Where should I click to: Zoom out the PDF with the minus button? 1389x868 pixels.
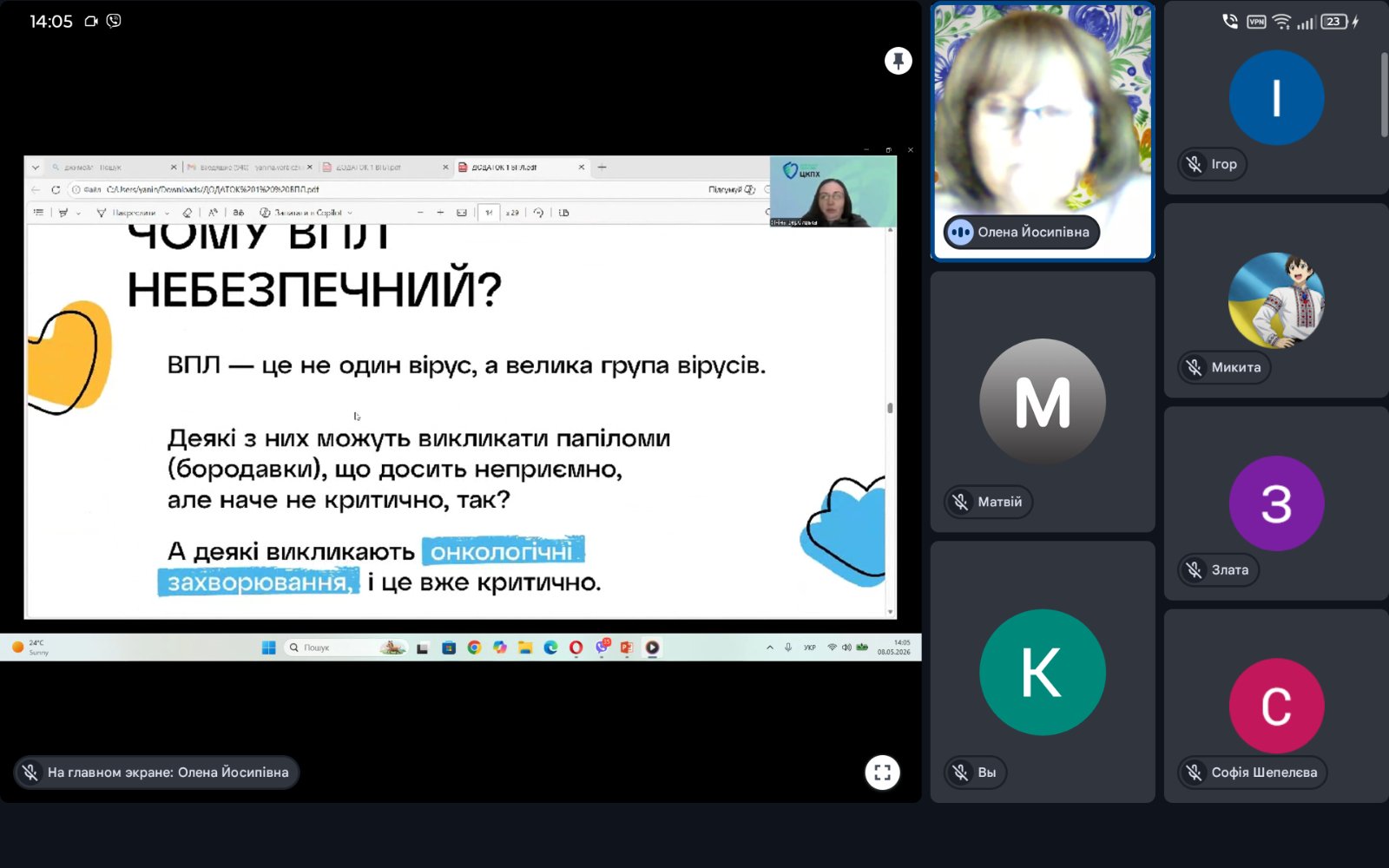(420, 213)
